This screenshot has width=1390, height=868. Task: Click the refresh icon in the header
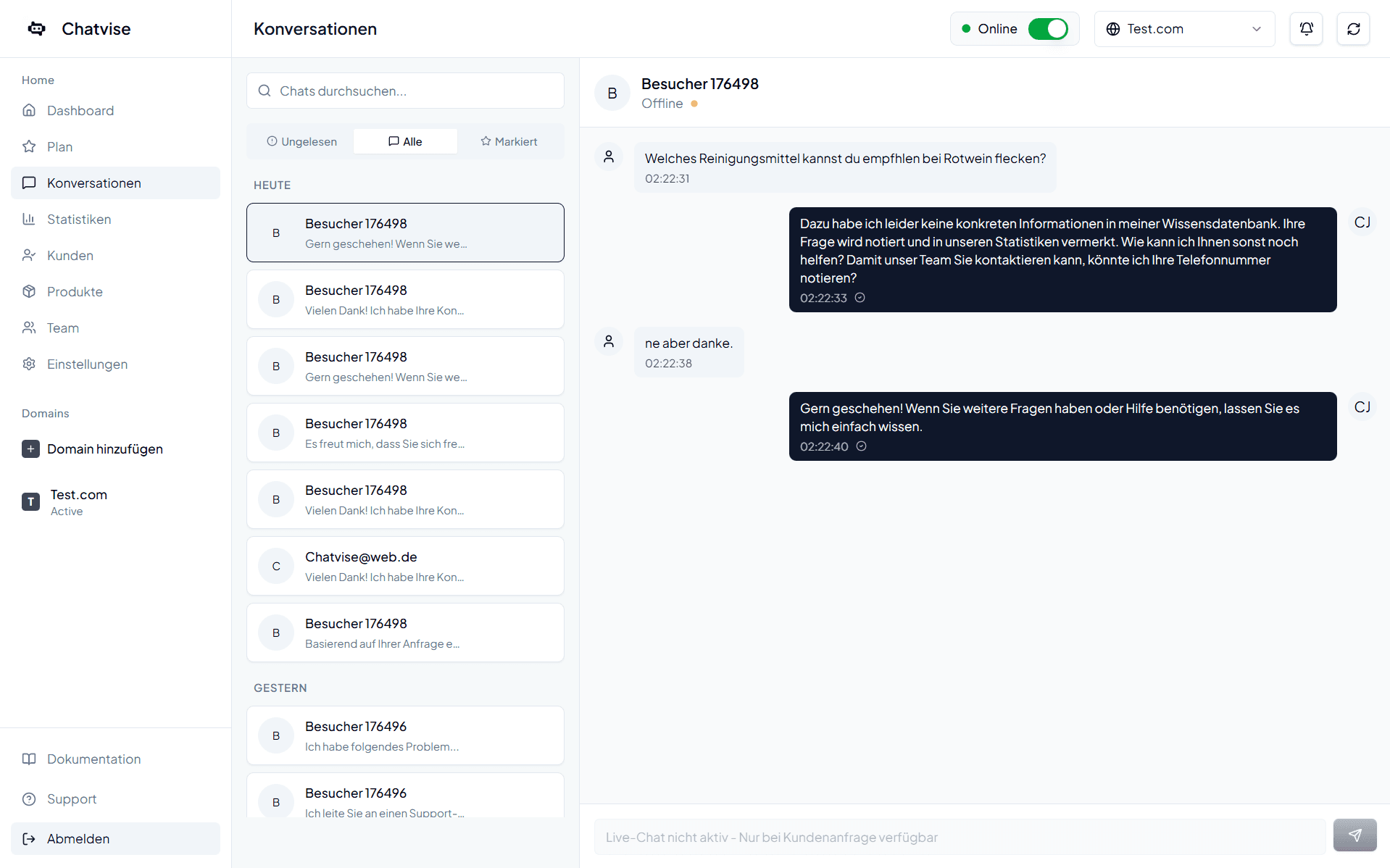[1353, 28]
